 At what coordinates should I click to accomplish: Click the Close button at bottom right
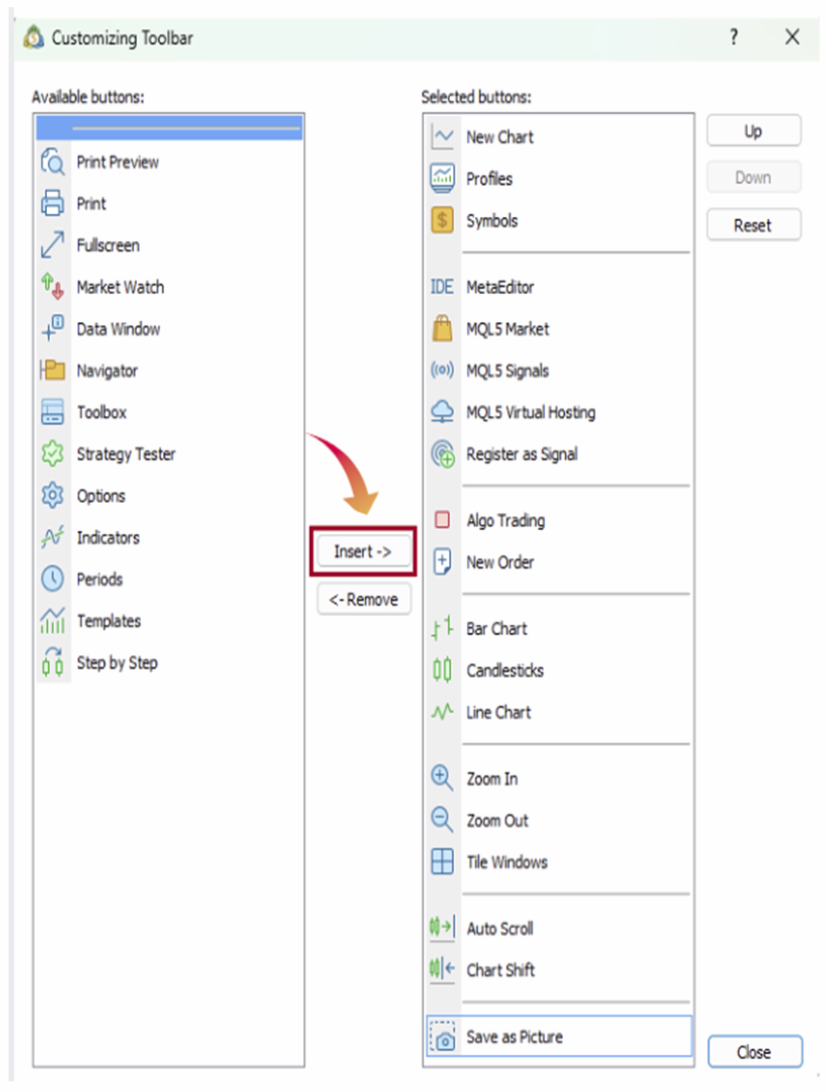click(753, 1052)
